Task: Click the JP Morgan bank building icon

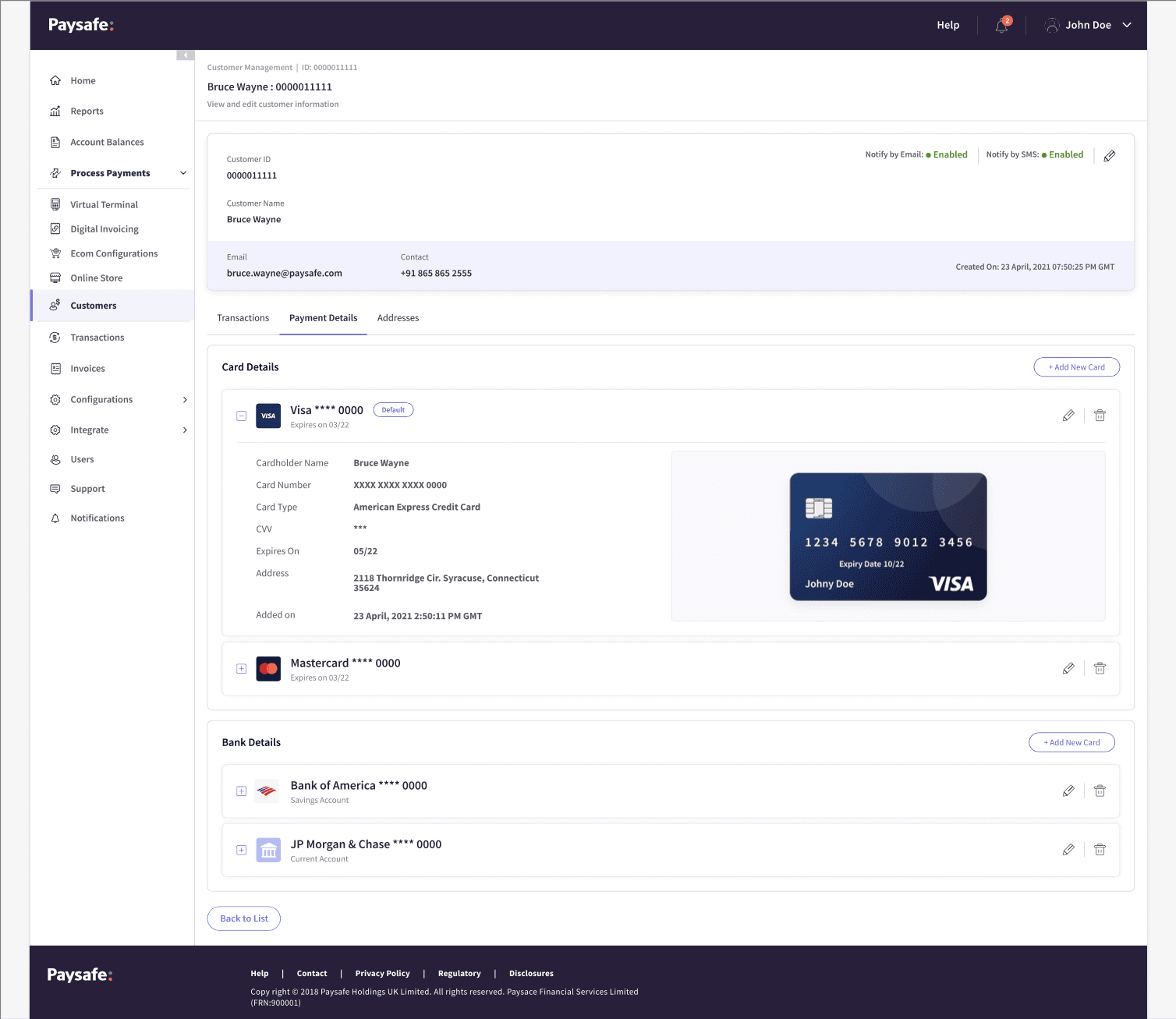Action: (x=268, y=850)
